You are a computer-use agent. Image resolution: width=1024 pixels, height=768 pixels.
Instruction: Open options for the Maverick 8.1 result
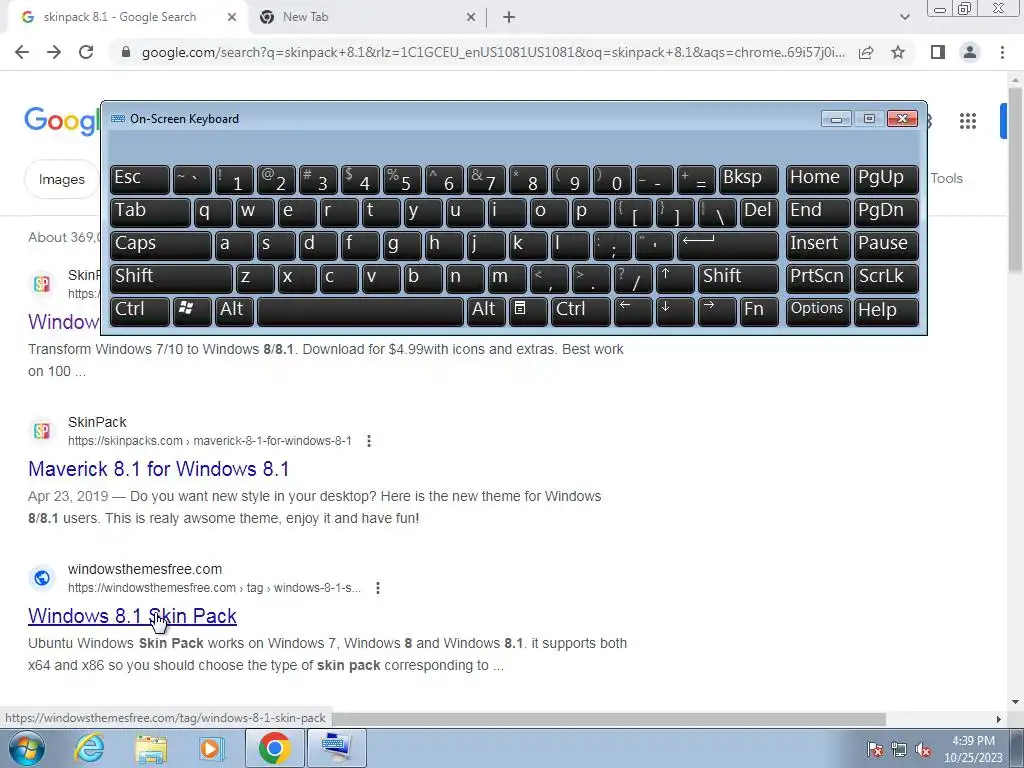[x=369, y=441]
